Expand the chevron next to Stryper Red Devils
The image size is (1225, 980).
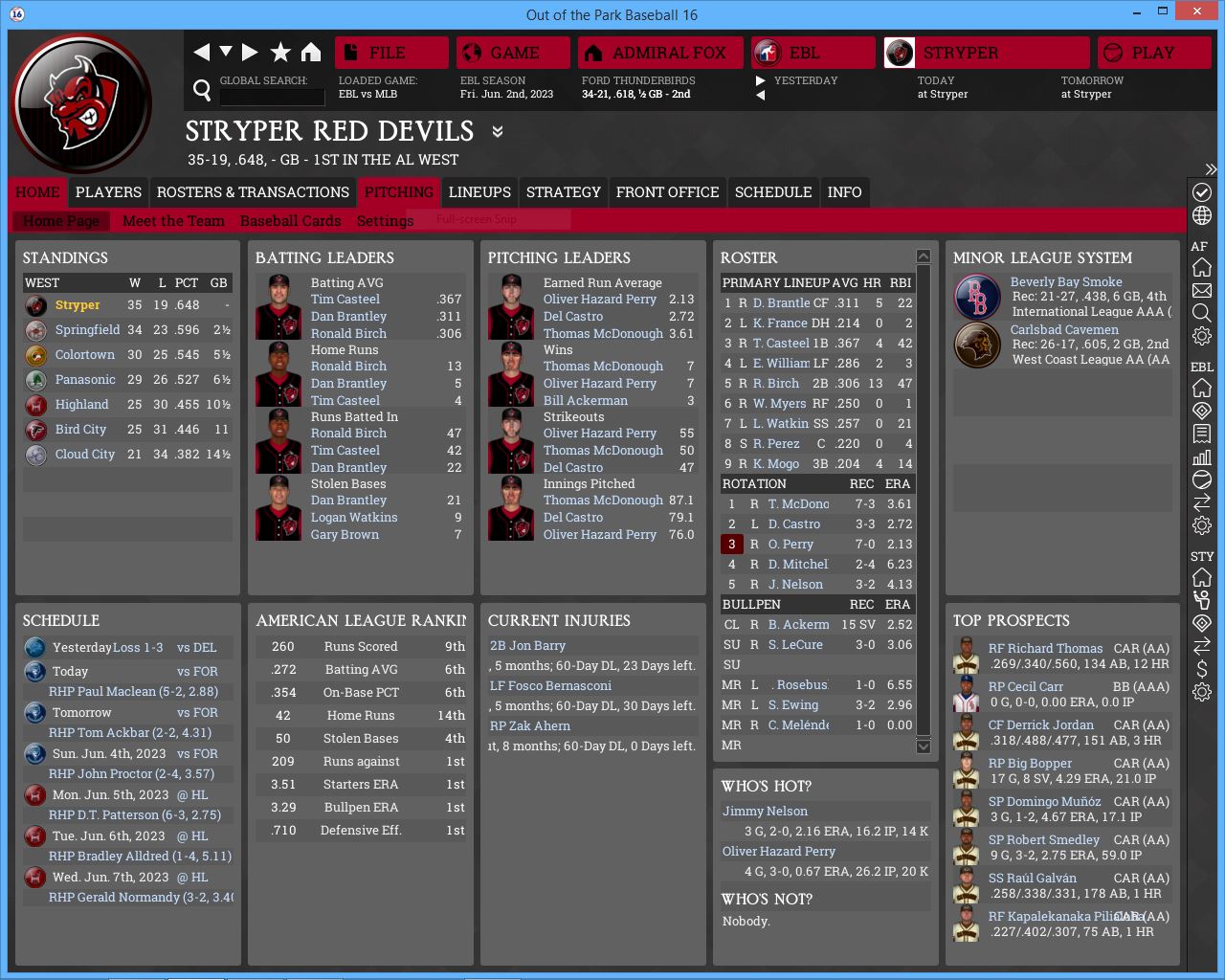click(x=498, y=131)
